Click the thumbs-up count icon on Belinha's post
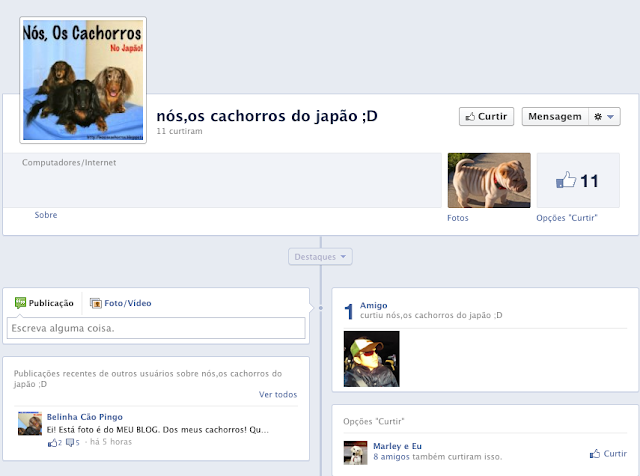 pos(55,442)
